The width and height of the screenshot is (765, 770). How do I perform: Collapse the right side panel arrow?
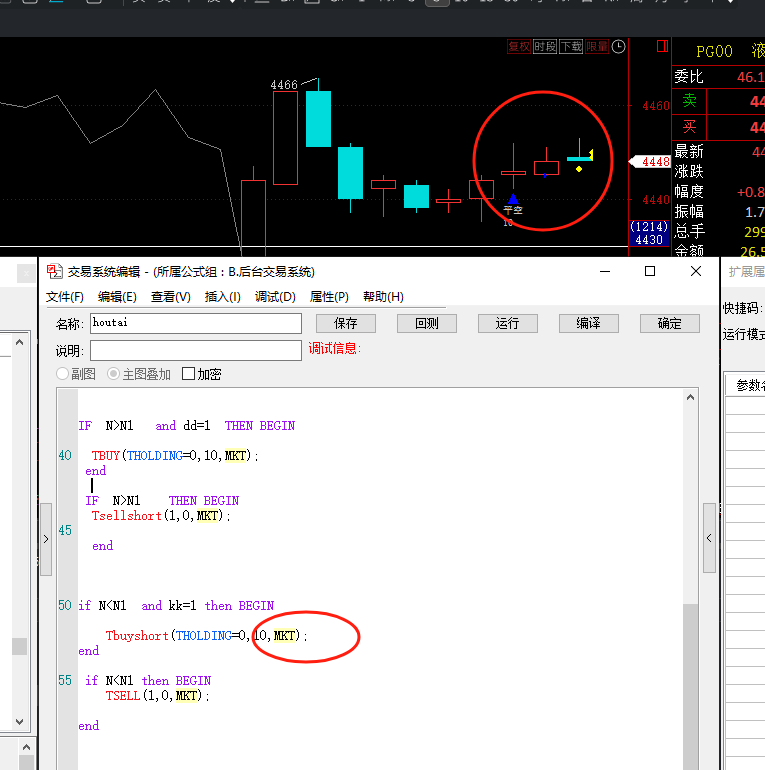[x=709, y=538]
